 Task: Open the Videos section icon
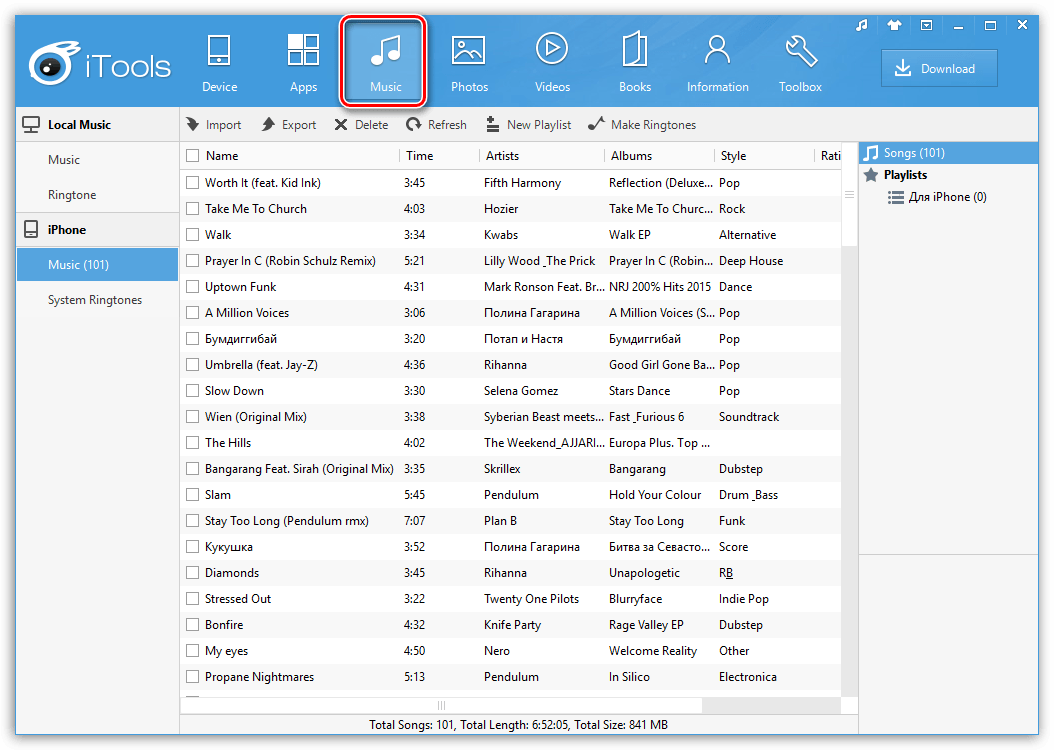(x=552, y=52)
